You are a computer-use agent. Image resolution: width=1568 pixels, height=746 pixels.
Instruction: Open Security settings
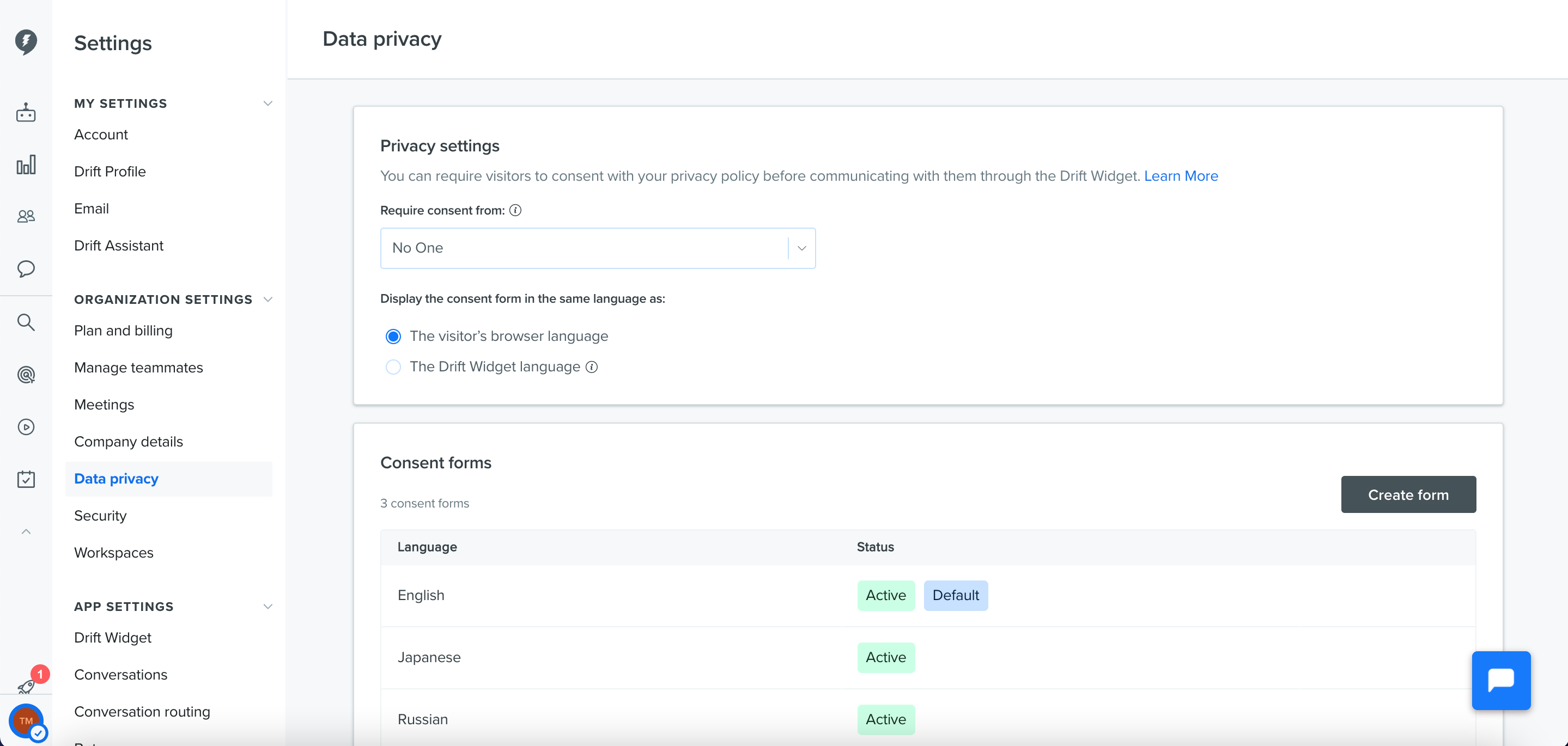pyautogui.click(x=100, y=516)
